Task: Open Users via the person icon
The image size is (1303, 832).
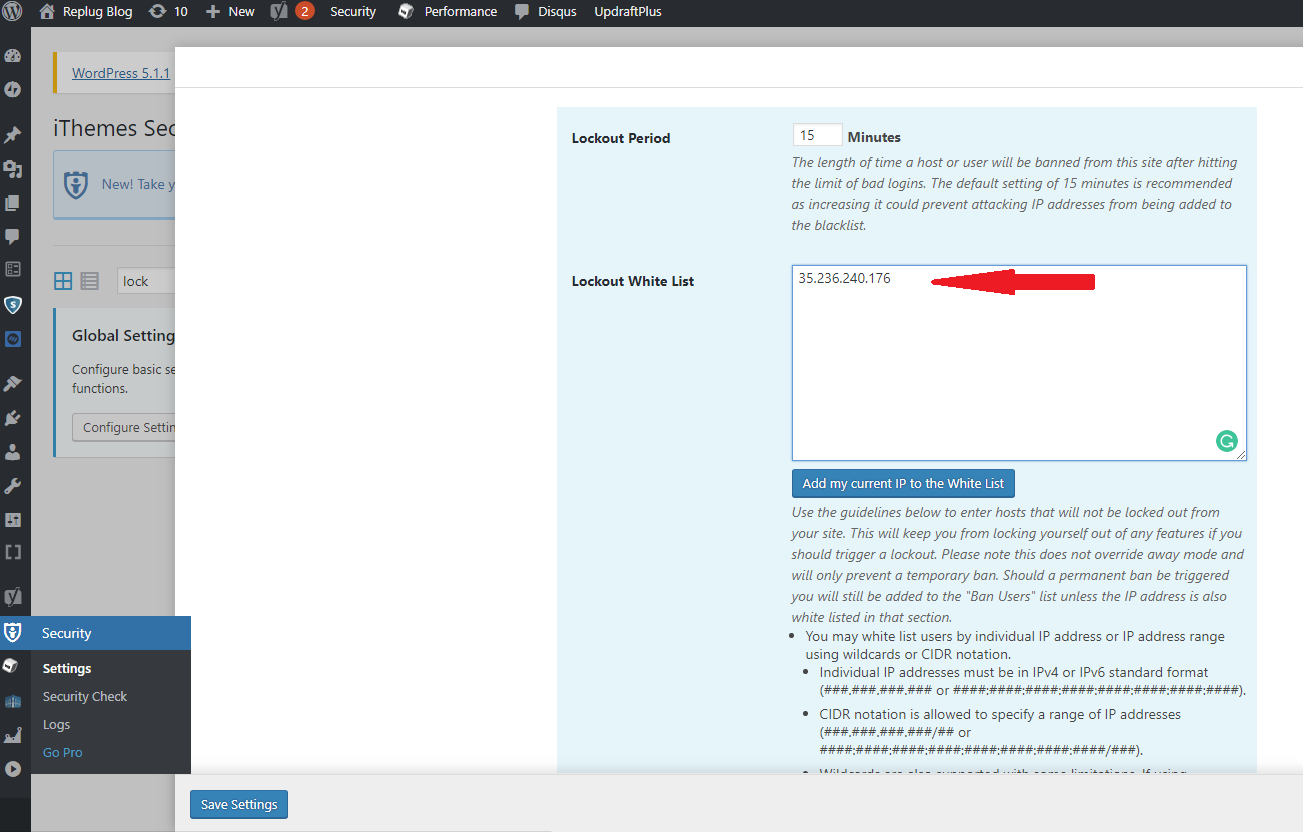Action: 13,452
